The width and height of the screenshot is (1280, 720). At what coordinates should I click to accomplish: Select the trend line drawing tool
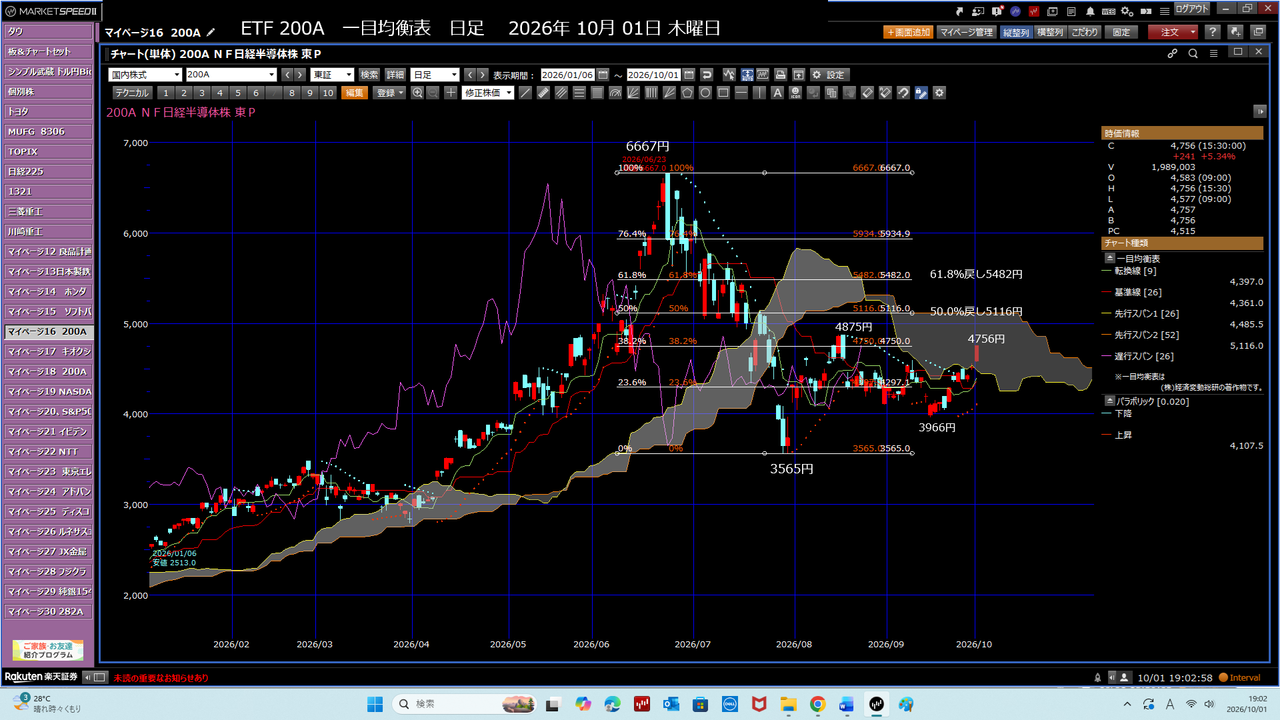[525, 93]
